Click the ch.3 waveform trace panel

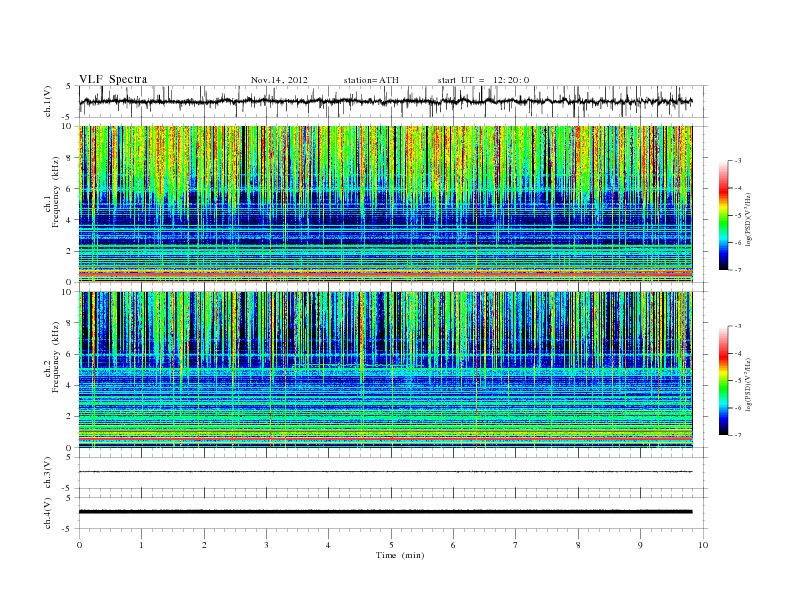(393, 473)
